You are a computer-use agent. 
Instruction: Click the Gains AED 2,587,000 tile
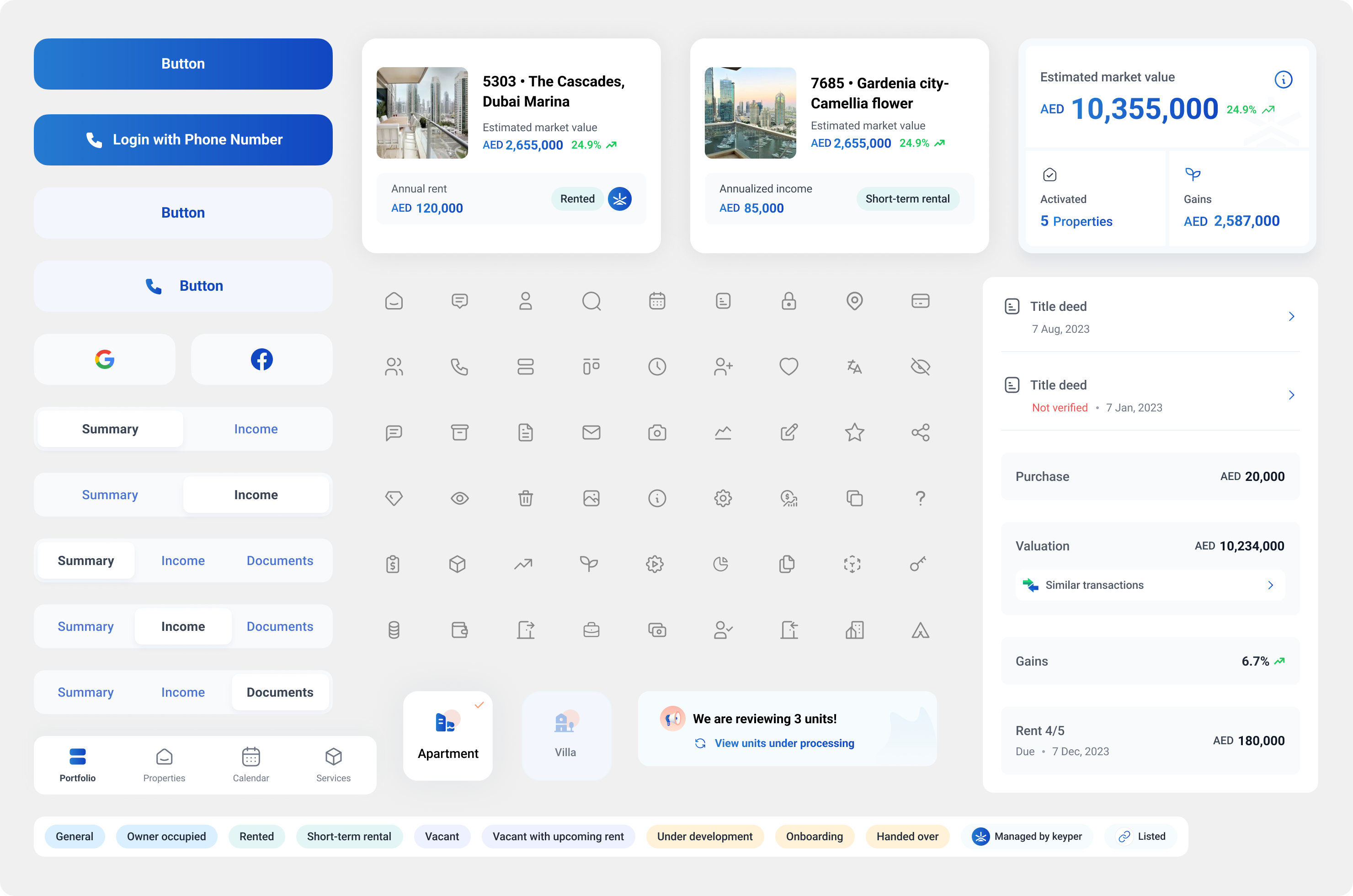click(1239, 199)
